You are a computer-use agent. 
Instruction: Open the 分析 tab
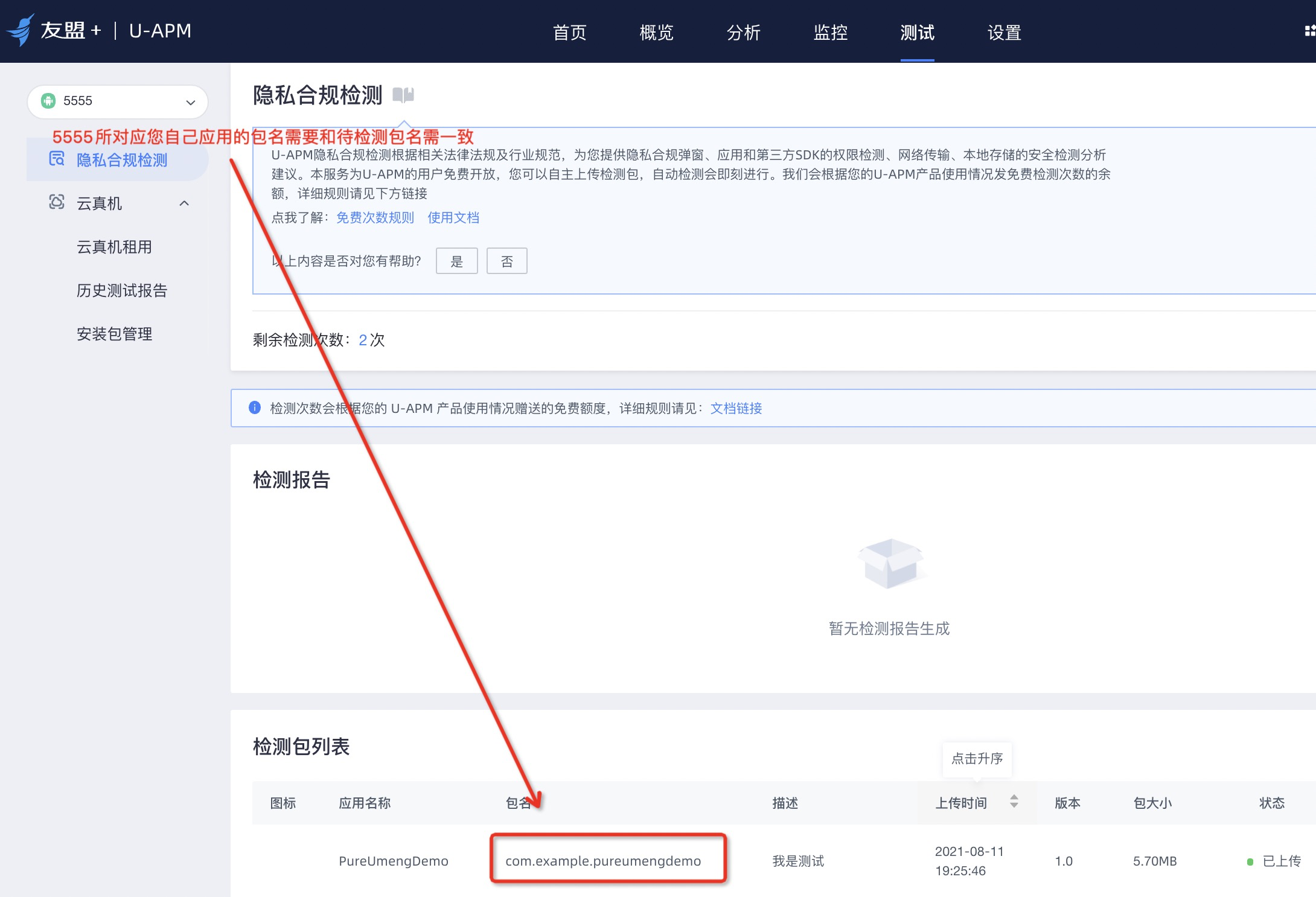point(744,32)
